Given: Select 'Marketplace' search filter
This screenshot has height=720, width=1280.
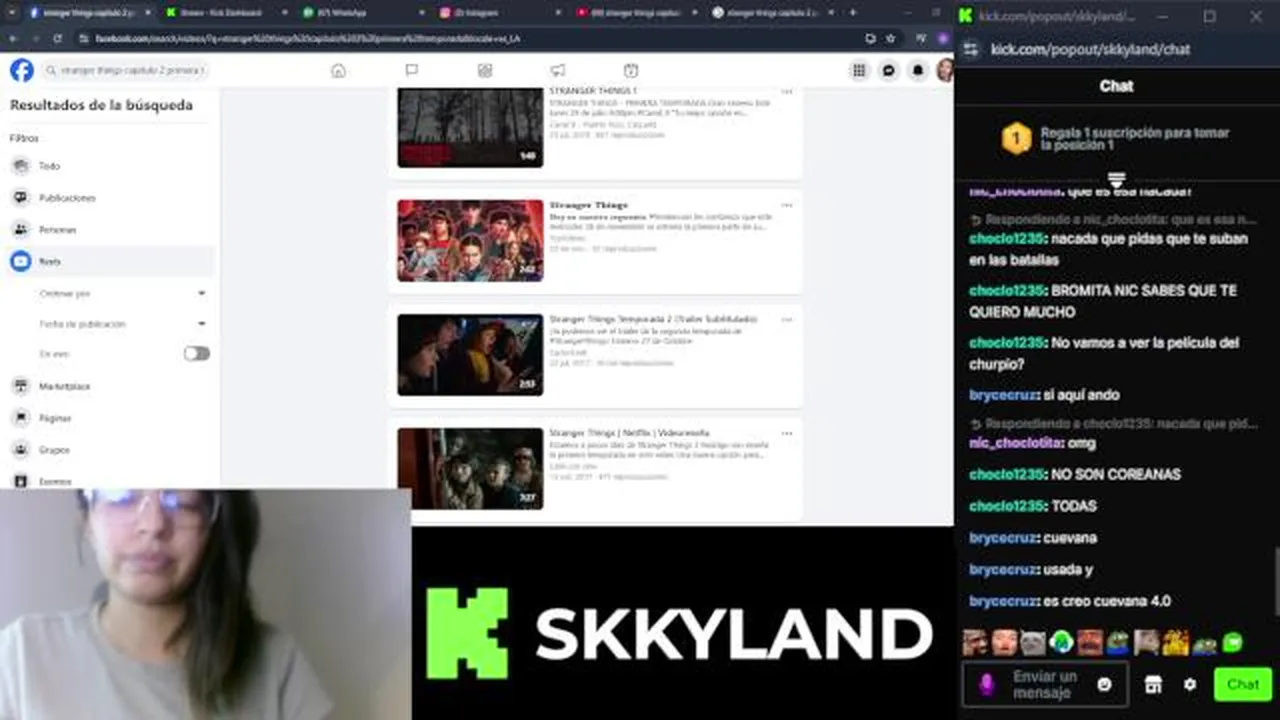Looking at the screenshot, I should click(110, 386).
